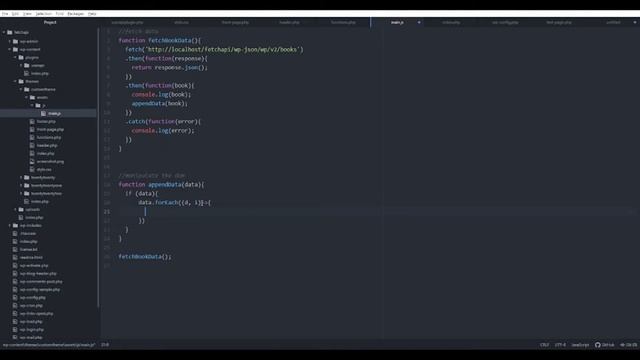Collapse the fetchapi project root

click(4, 32)
